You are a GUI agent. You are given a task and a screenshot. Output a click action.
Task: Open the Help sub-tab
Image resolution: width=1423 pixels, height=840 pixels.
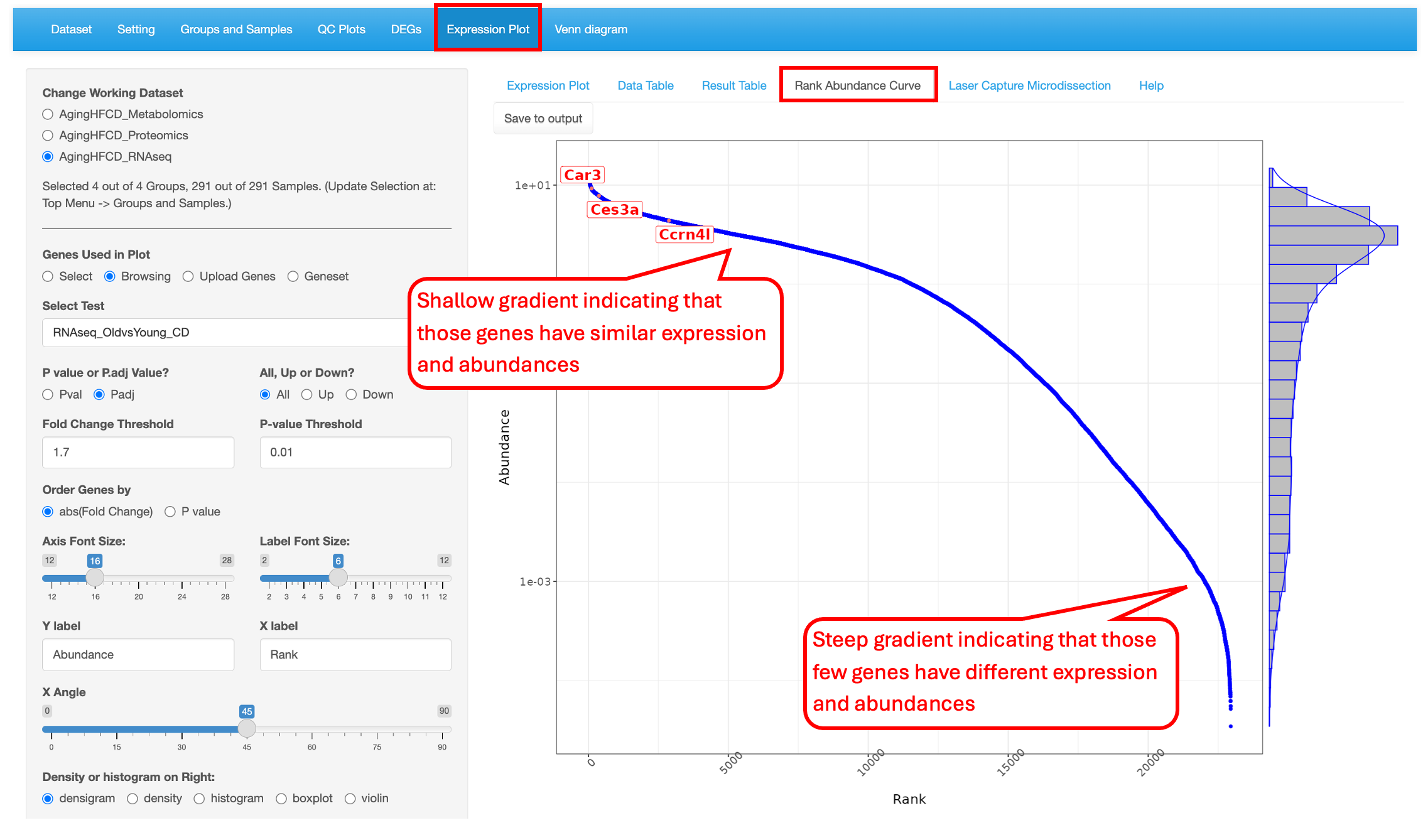(1151, 85)
